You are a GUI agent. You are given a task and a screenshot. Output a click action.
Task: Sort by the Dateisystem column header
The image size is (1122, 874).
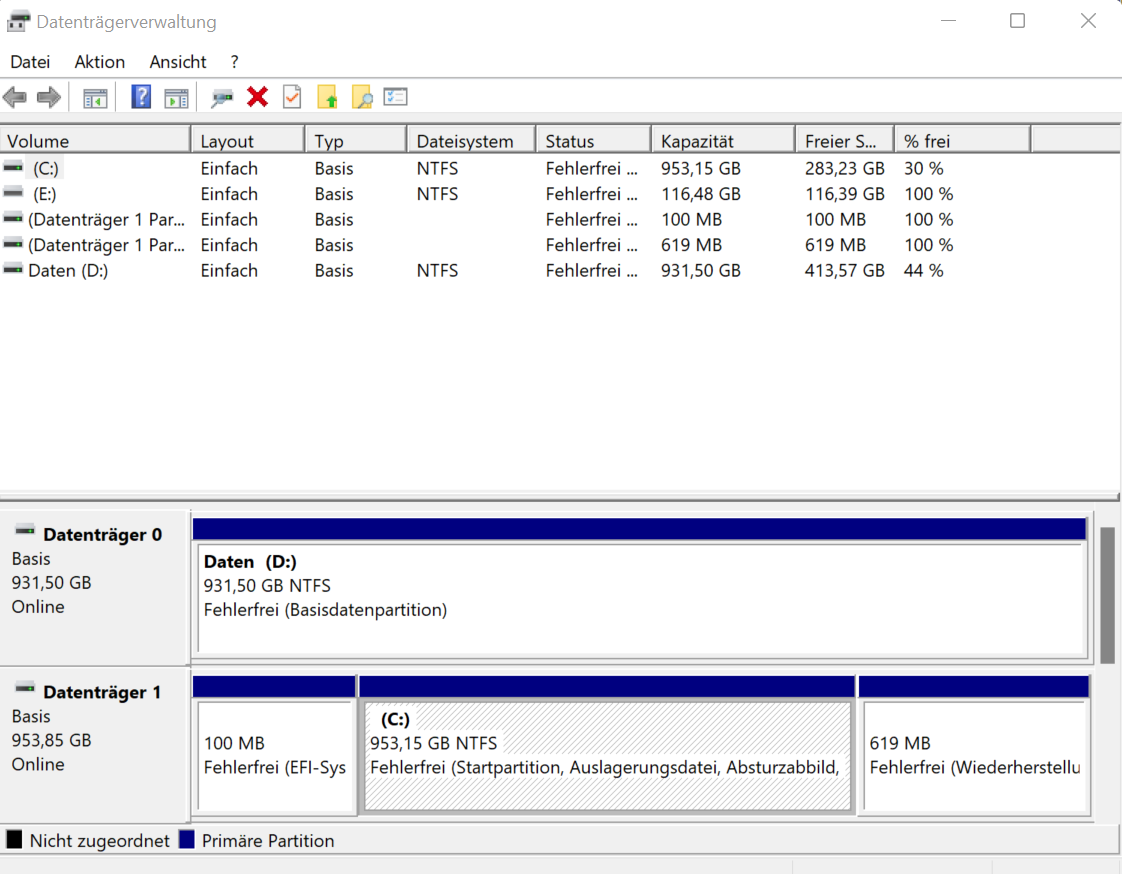[472, 140]
